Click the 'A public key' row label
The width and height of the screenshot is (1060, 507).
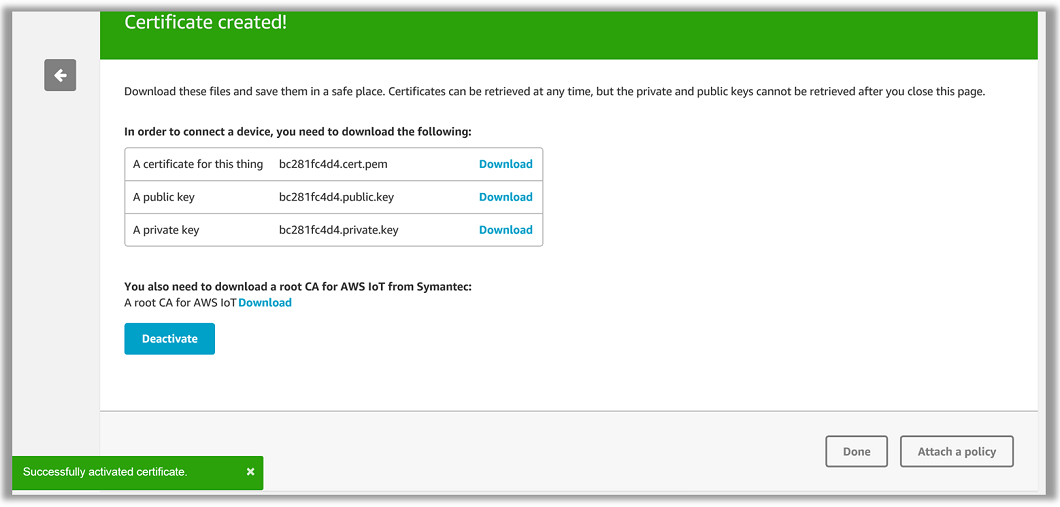click(164, 197)
